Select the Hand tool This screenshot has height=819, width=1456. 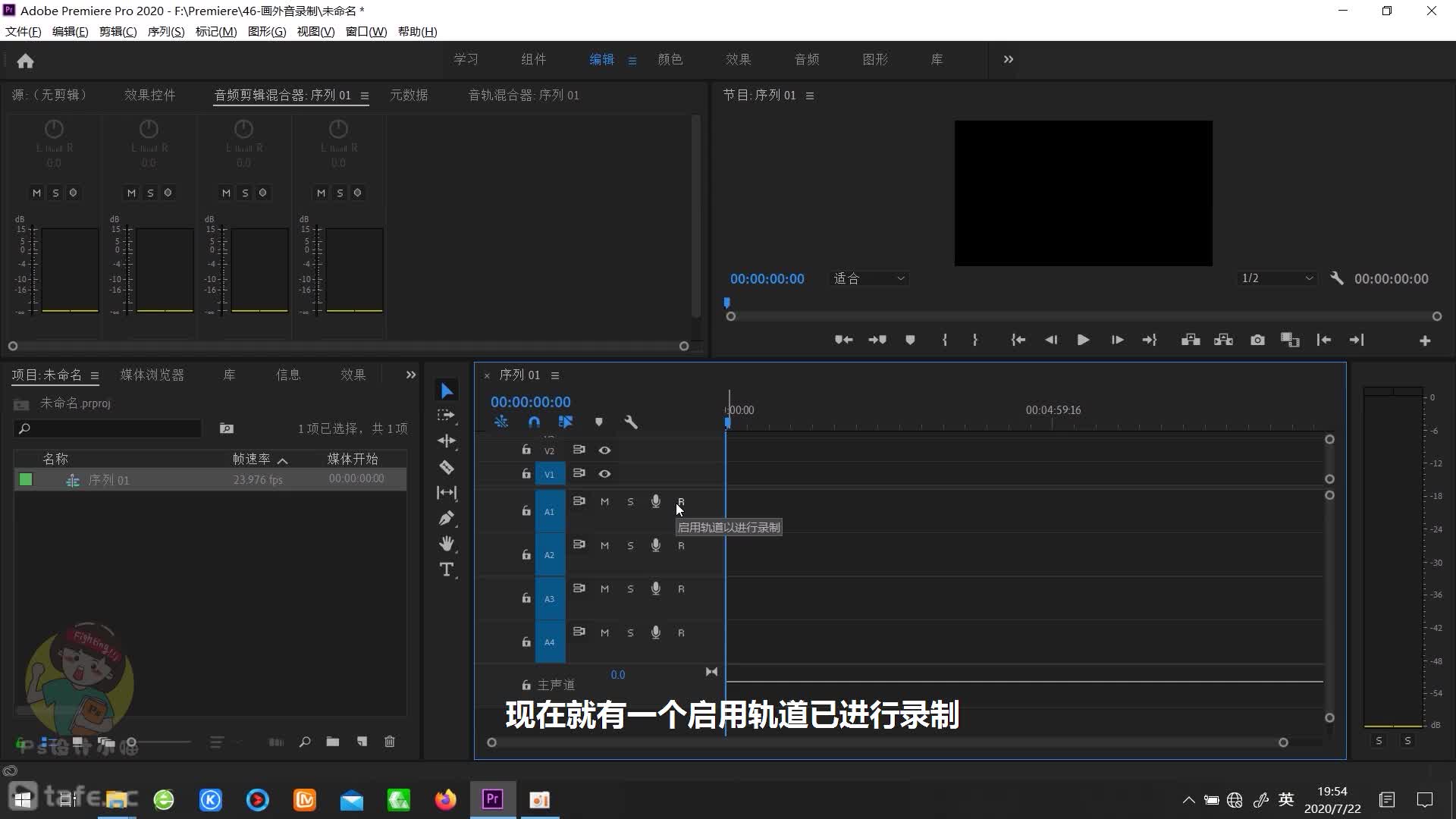(x=447, y=544)
